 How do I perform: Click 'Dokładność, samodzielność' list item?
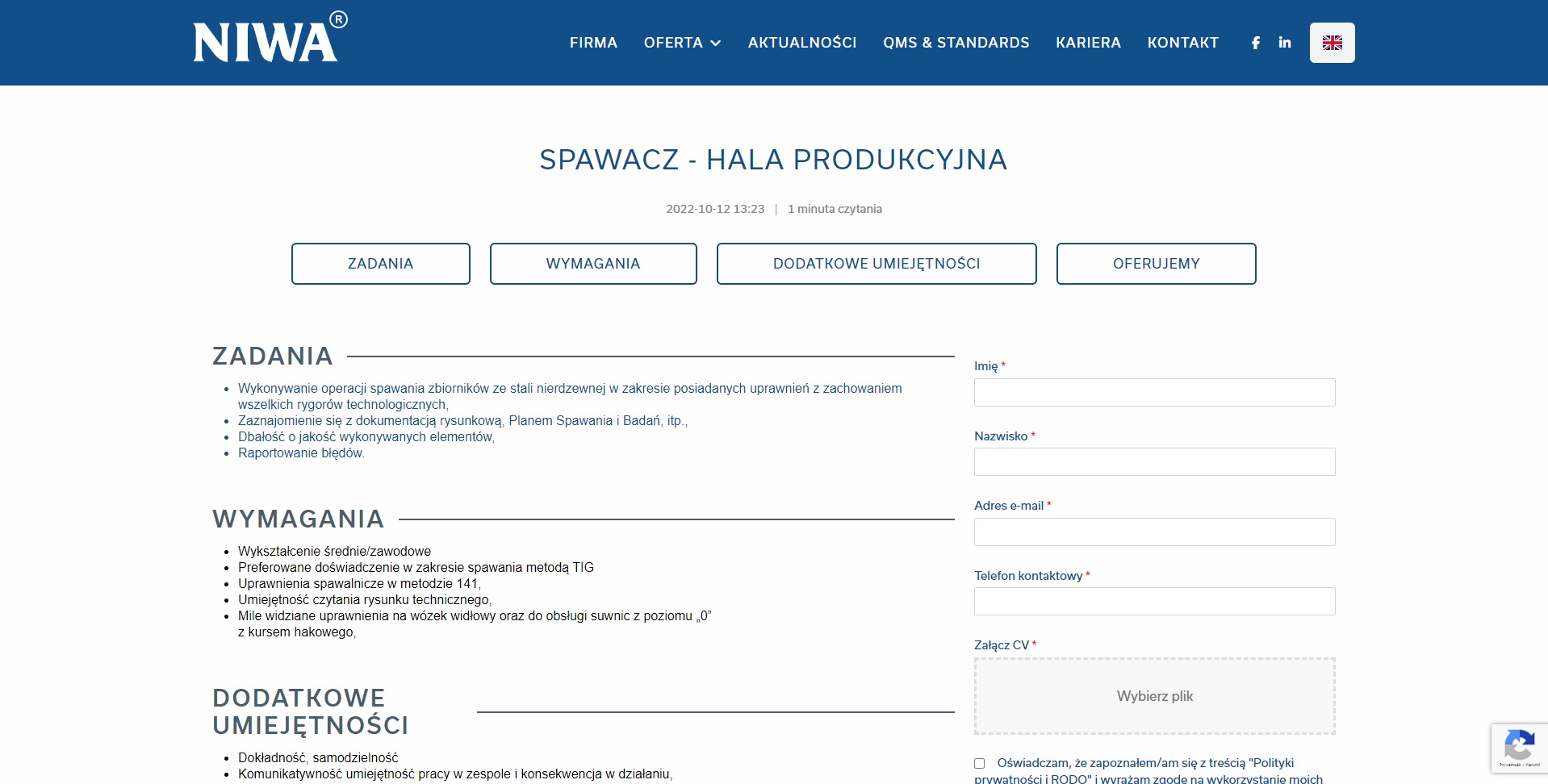(318, 758)
